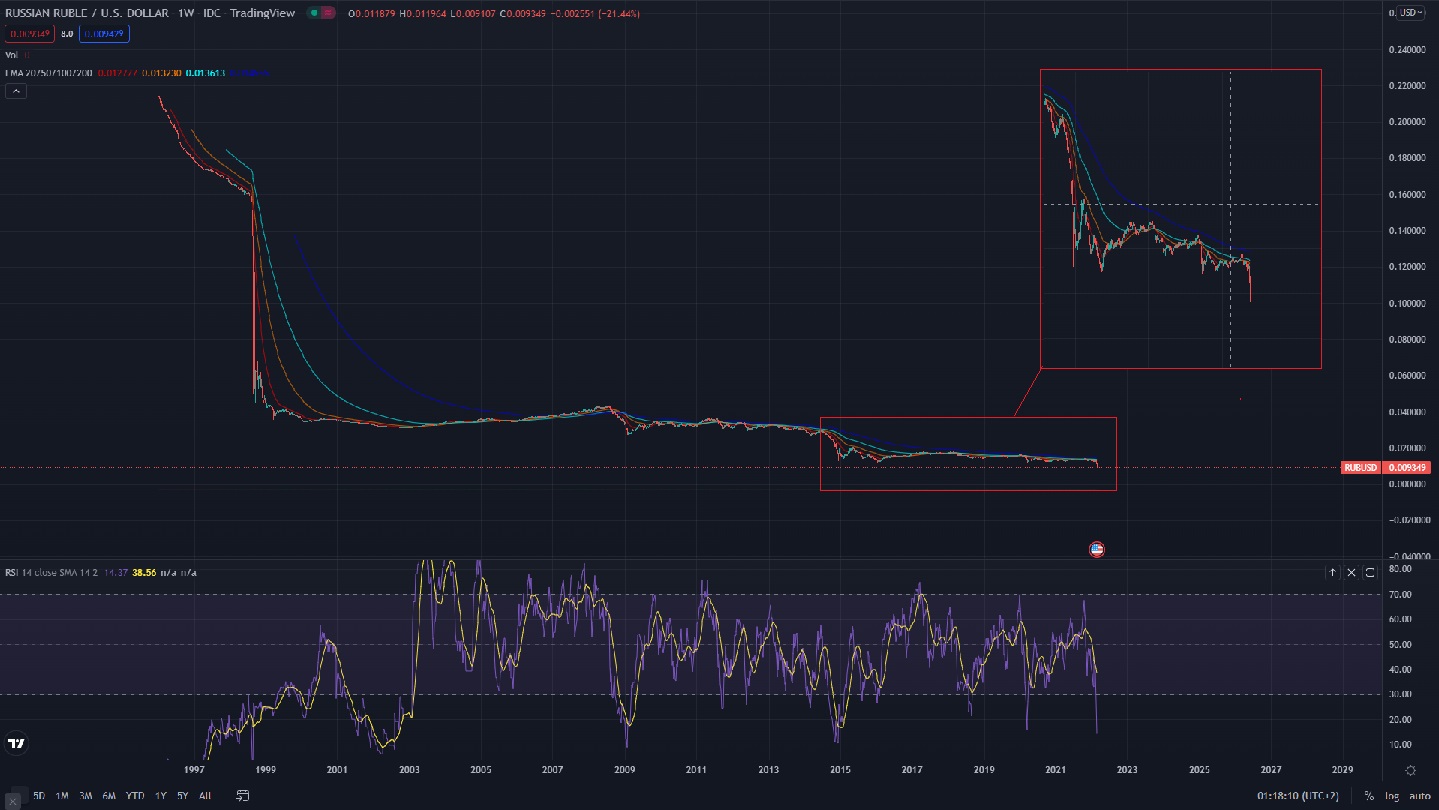Click the US flag economic event marker

[1097, 549]
